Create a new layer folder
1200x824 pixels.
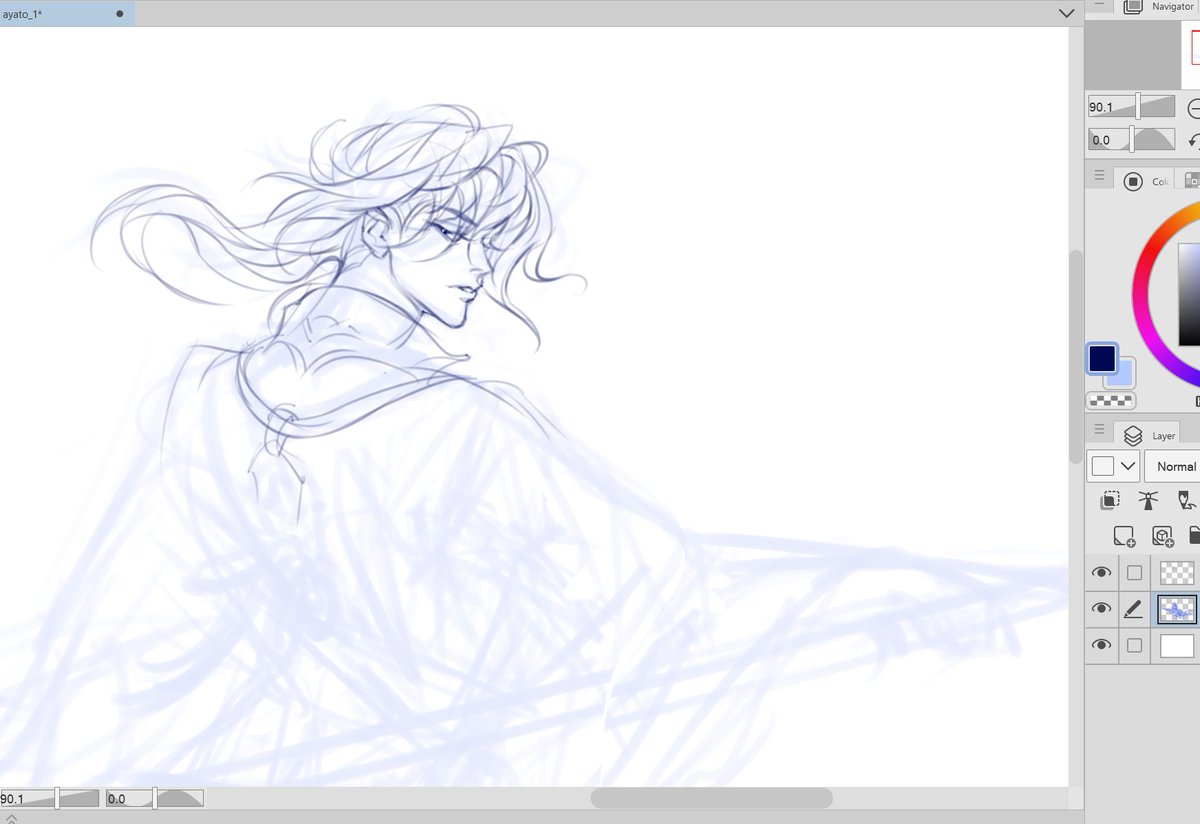pyautogui.click(x=1194, y=537)
